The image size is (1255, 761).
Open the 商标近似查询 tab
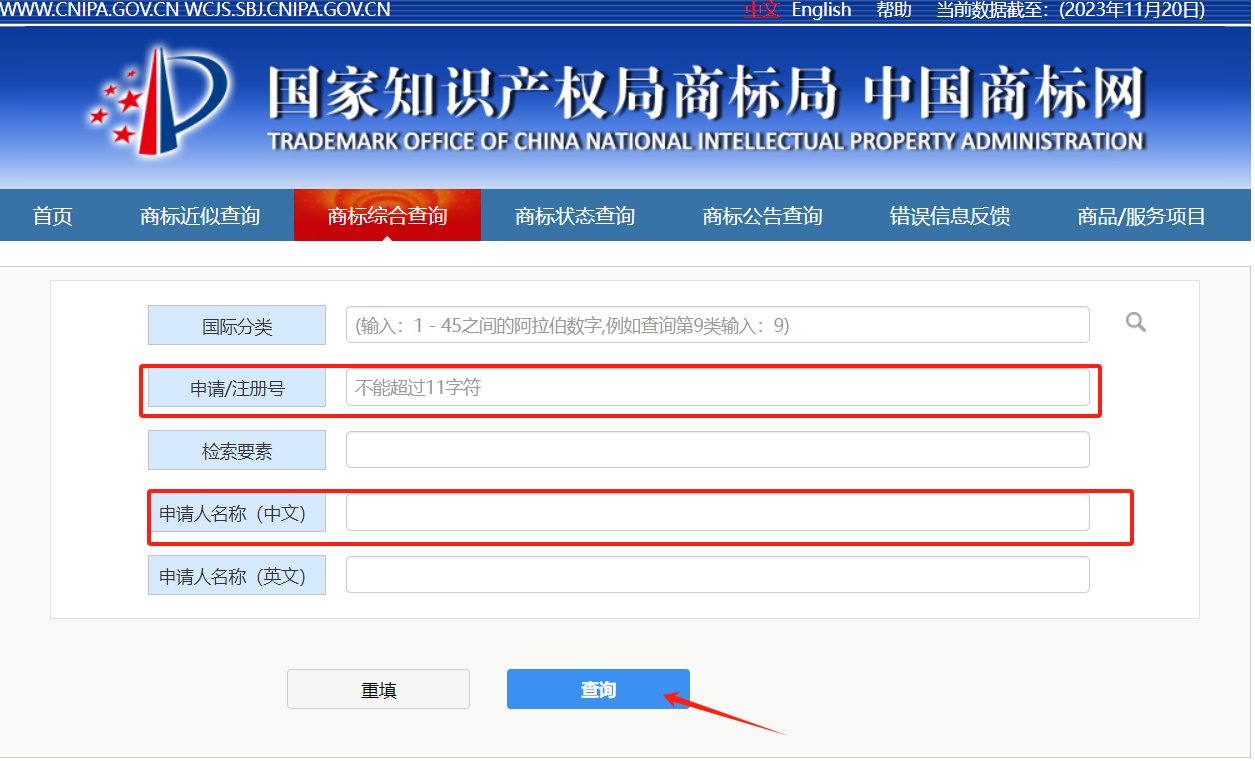click(200, 216)
